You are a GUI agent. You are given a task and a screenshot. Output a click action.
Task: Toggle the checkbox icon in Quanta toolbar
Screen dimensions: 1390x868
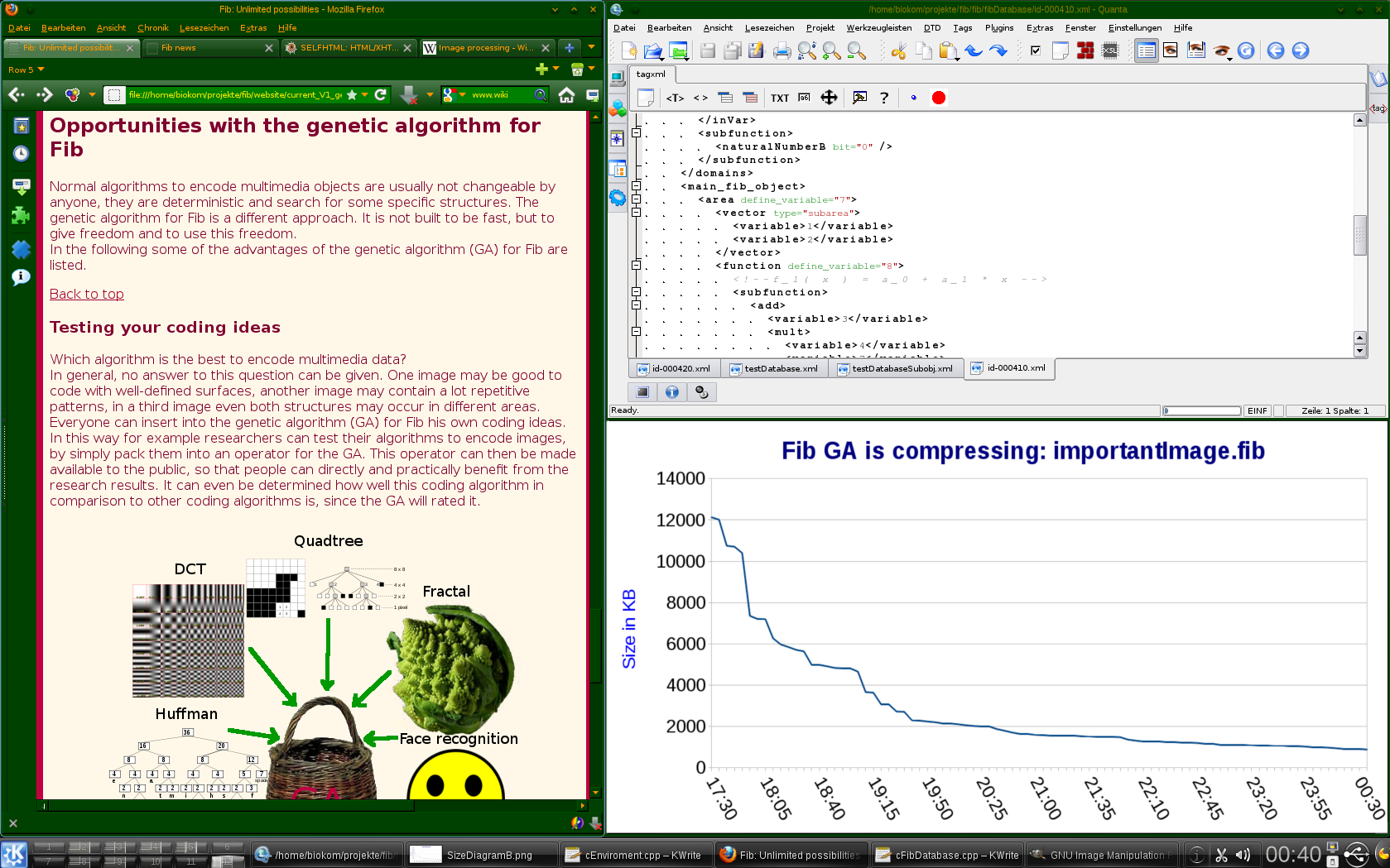pos(1035,51)
